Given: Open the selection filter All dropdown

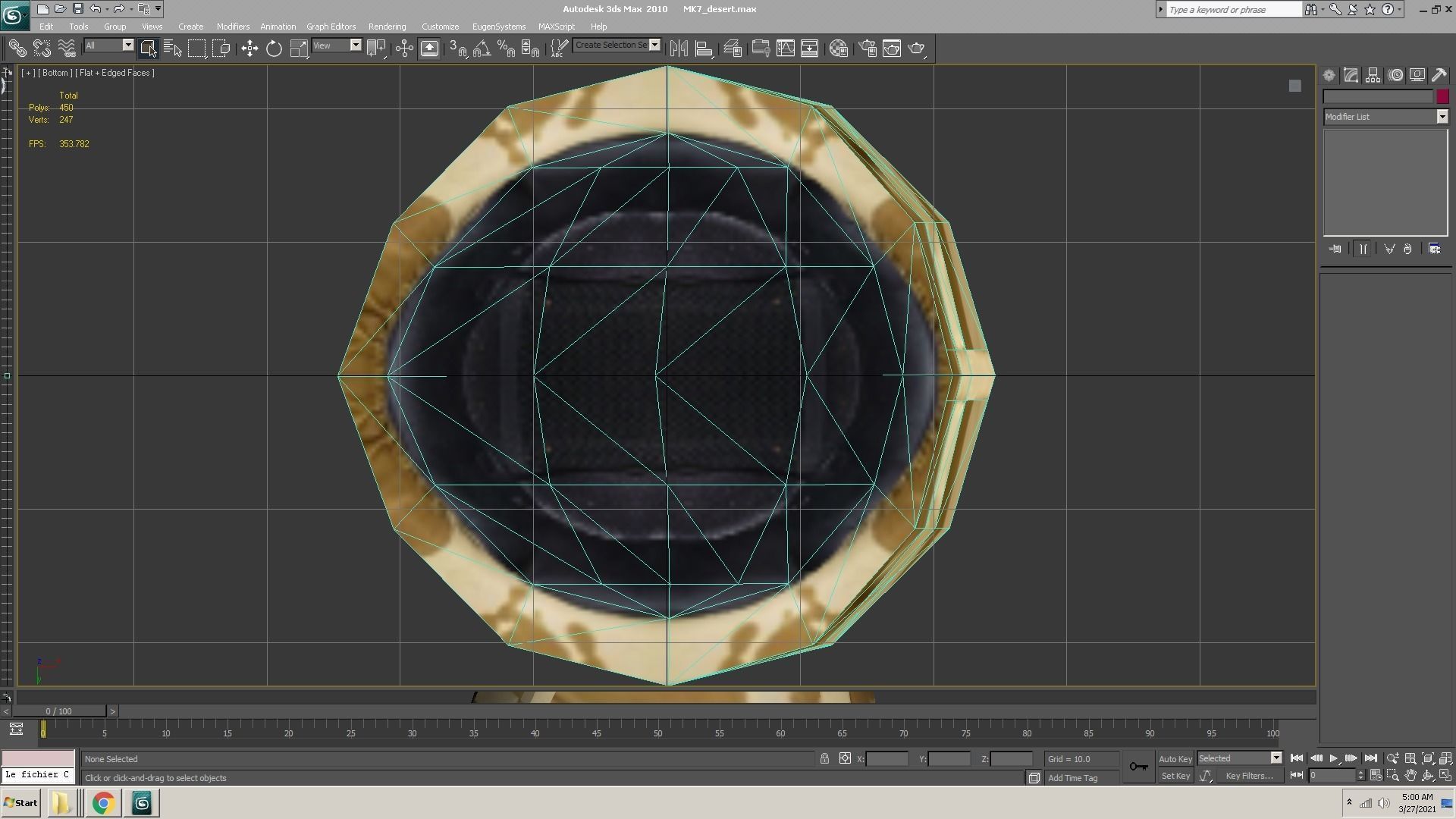Looking at the screenshot, I should coord(127,45).
